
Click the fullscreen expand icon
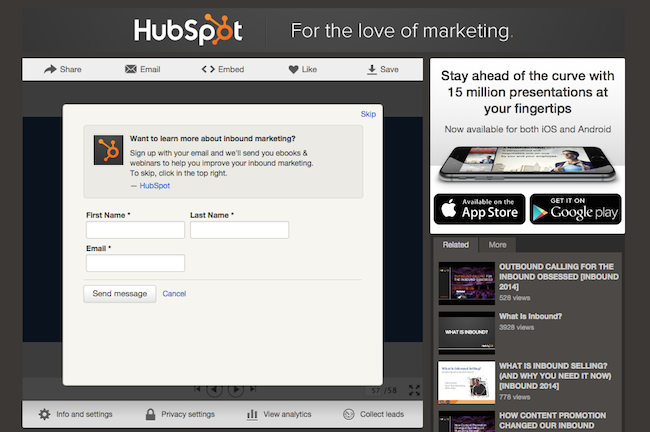tap(414, 390)
